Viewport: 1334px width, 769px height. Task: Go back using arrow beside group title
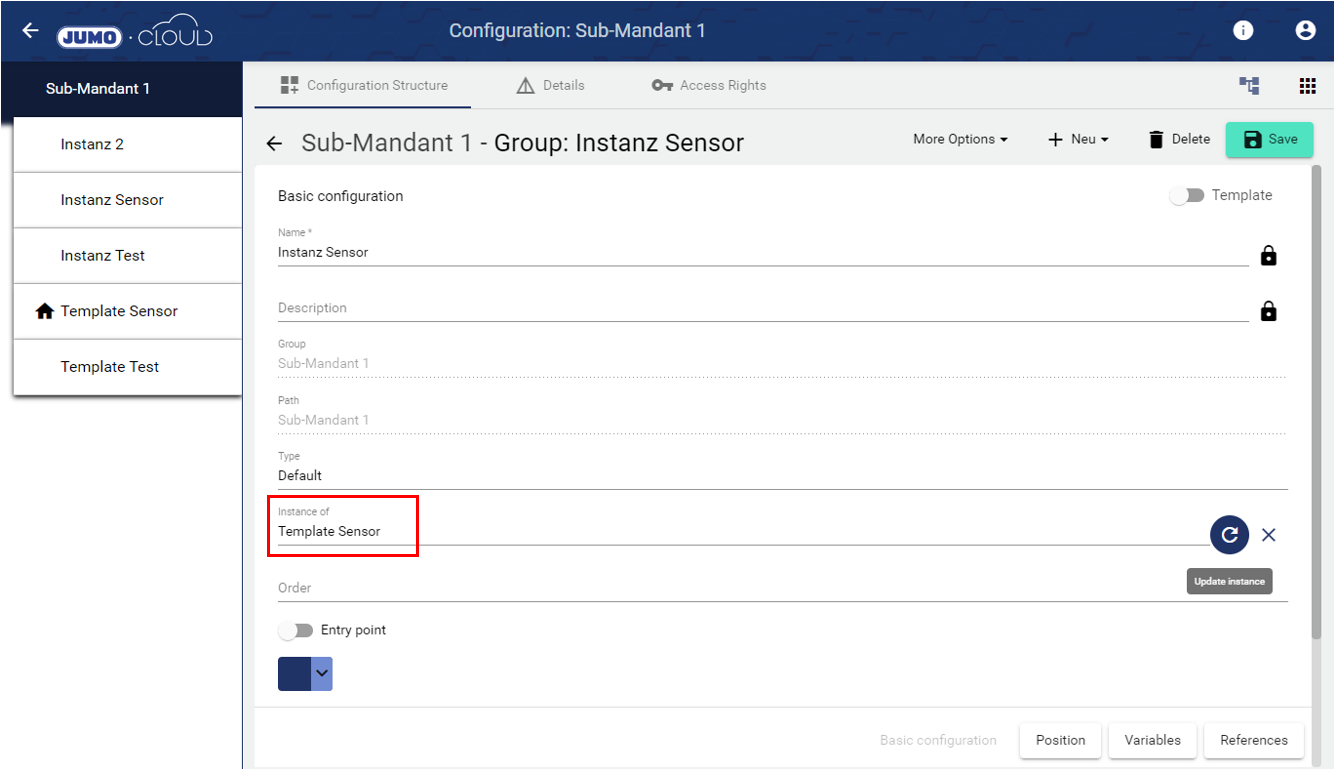point(274,144)
